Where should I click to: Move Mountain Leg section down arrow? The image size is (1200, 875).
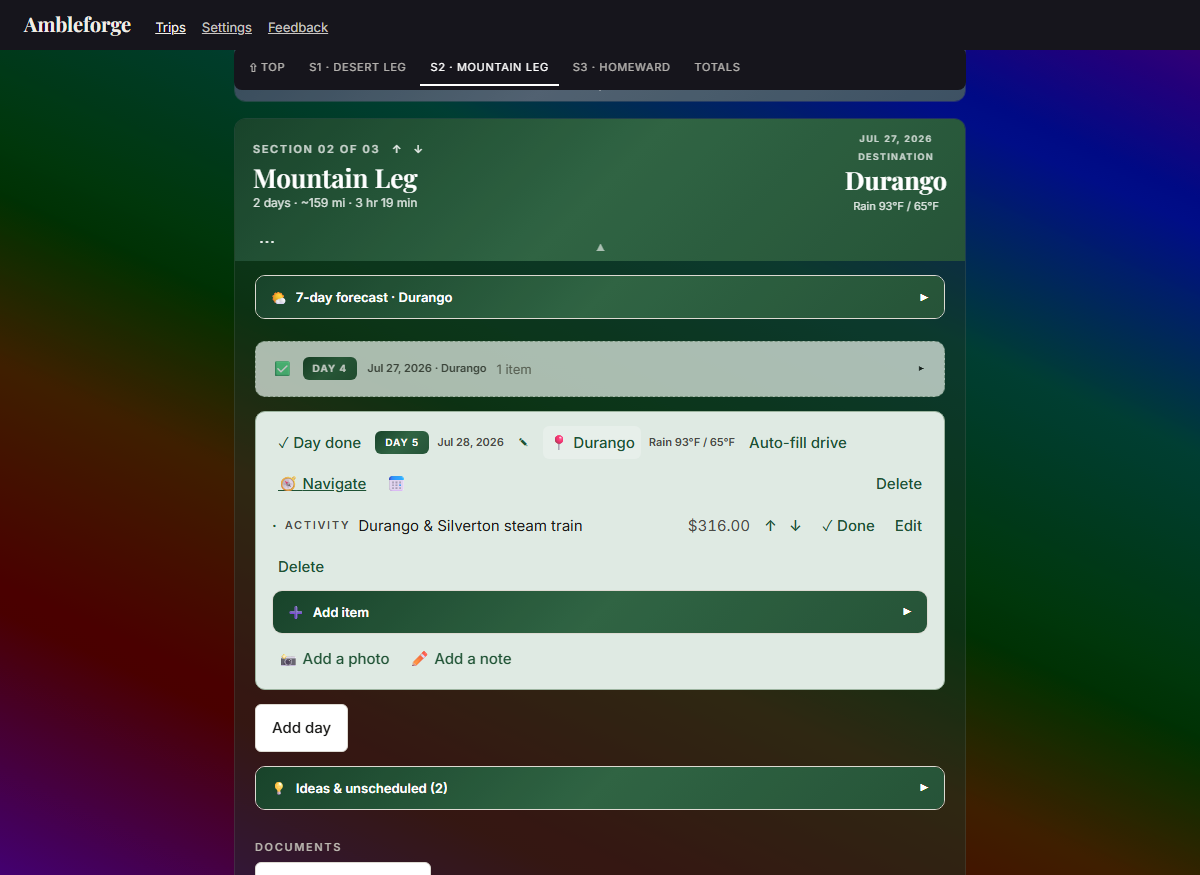[x=418, y=149]
